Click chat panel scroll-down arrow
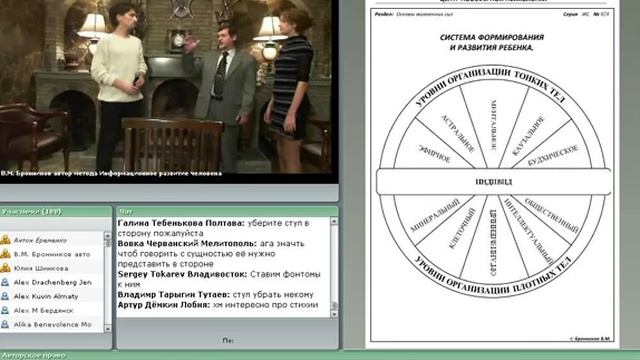 tap(334, 314)
